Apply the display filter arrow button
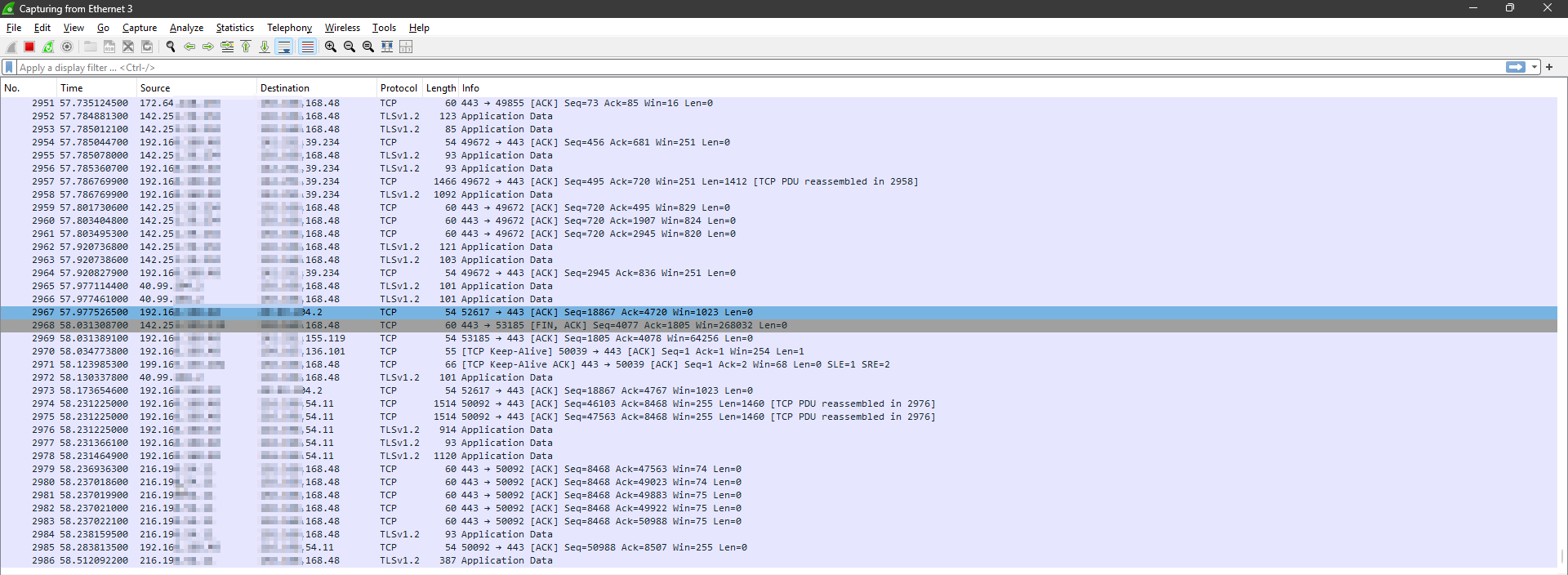1568x575 pixels. [1516, 67]
